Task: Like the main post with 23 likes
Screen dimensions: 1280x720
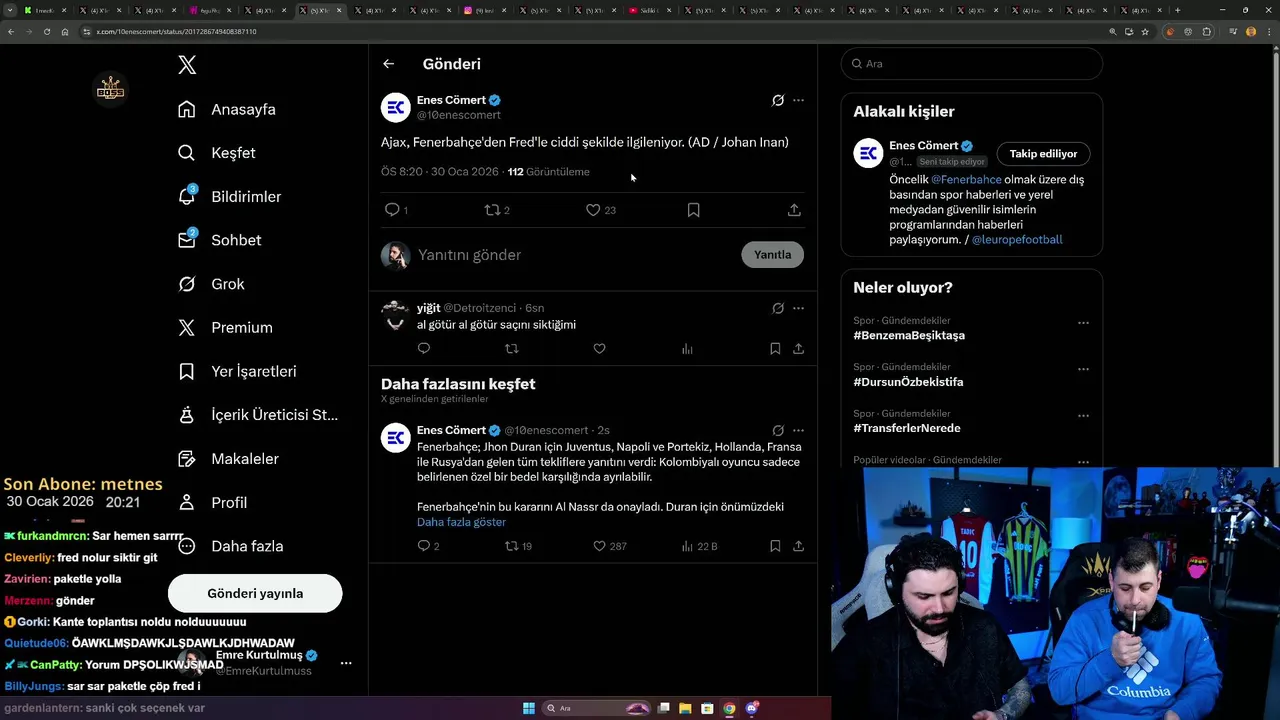Action: coord(593,210)
